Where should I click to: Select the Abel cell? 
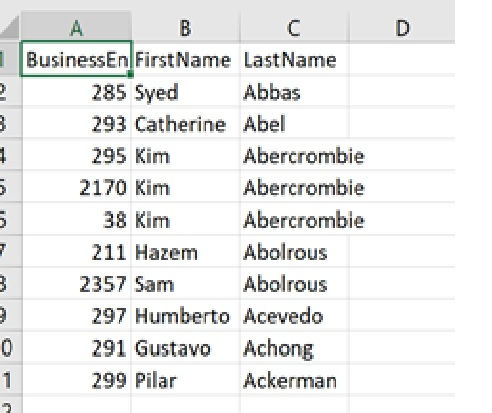point(294,124)
